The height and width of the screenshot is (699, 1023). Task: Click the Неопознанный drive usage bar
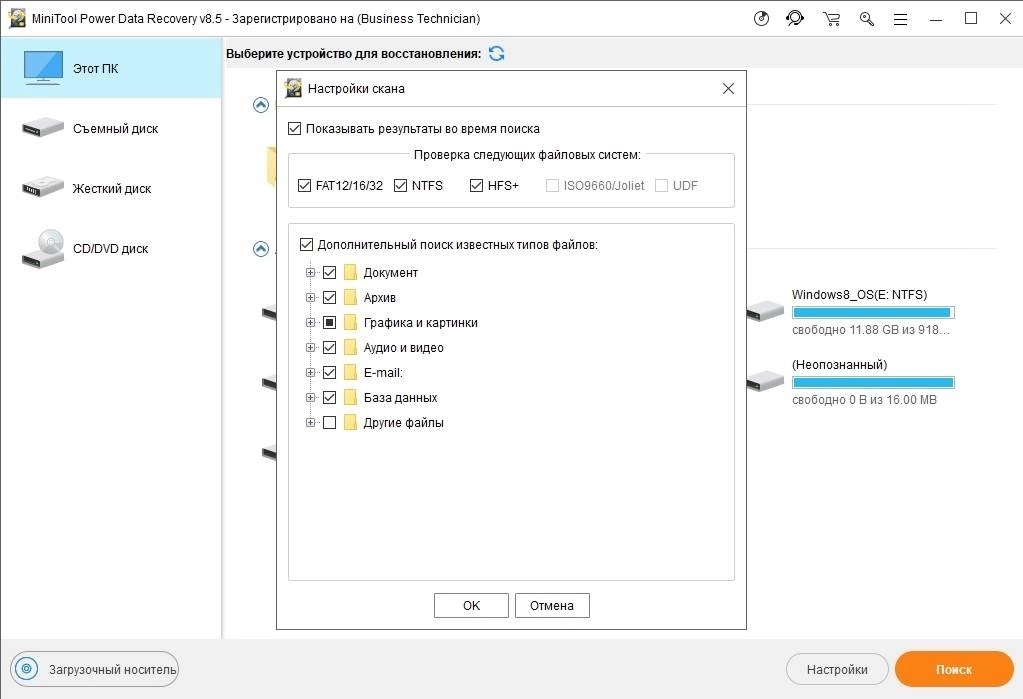873,382
